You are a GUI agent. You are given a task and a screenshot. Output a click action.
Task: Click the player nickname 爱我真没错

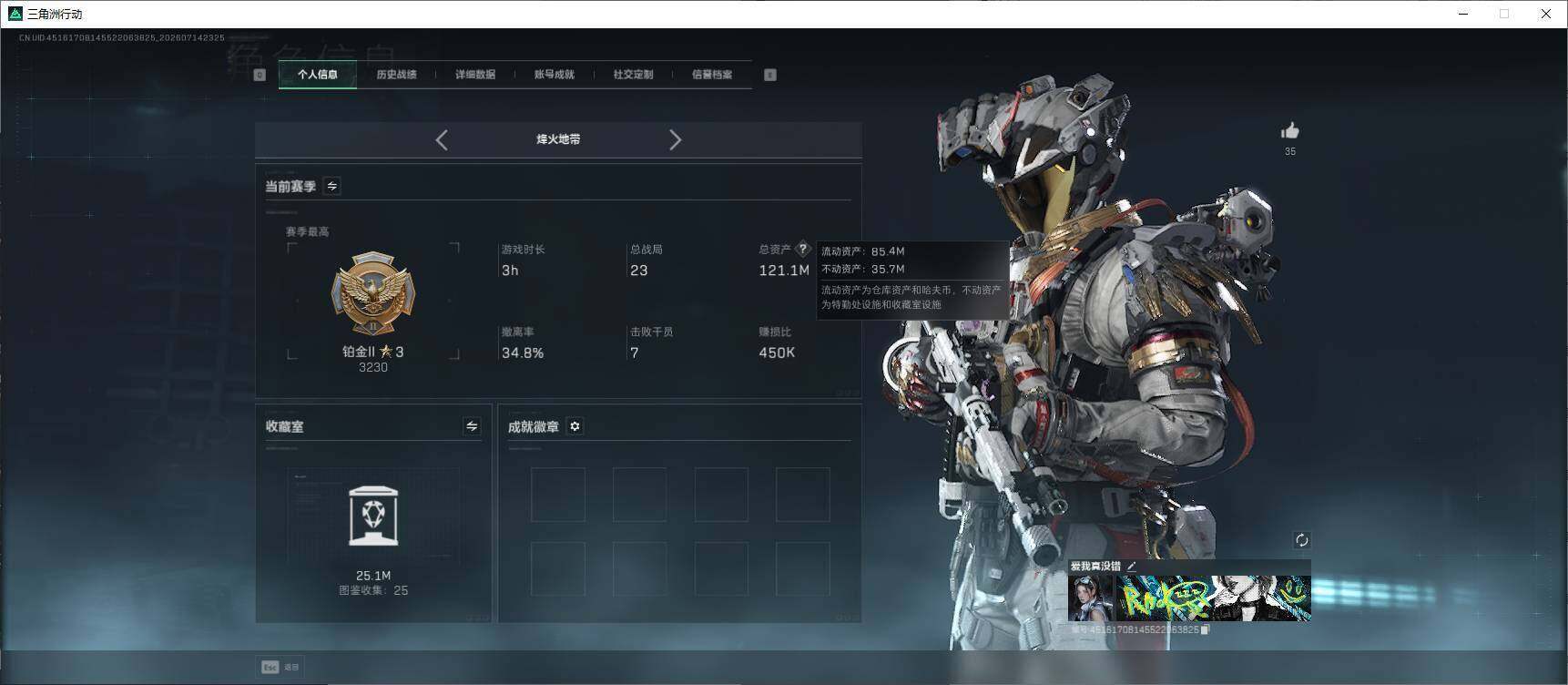1095,566
